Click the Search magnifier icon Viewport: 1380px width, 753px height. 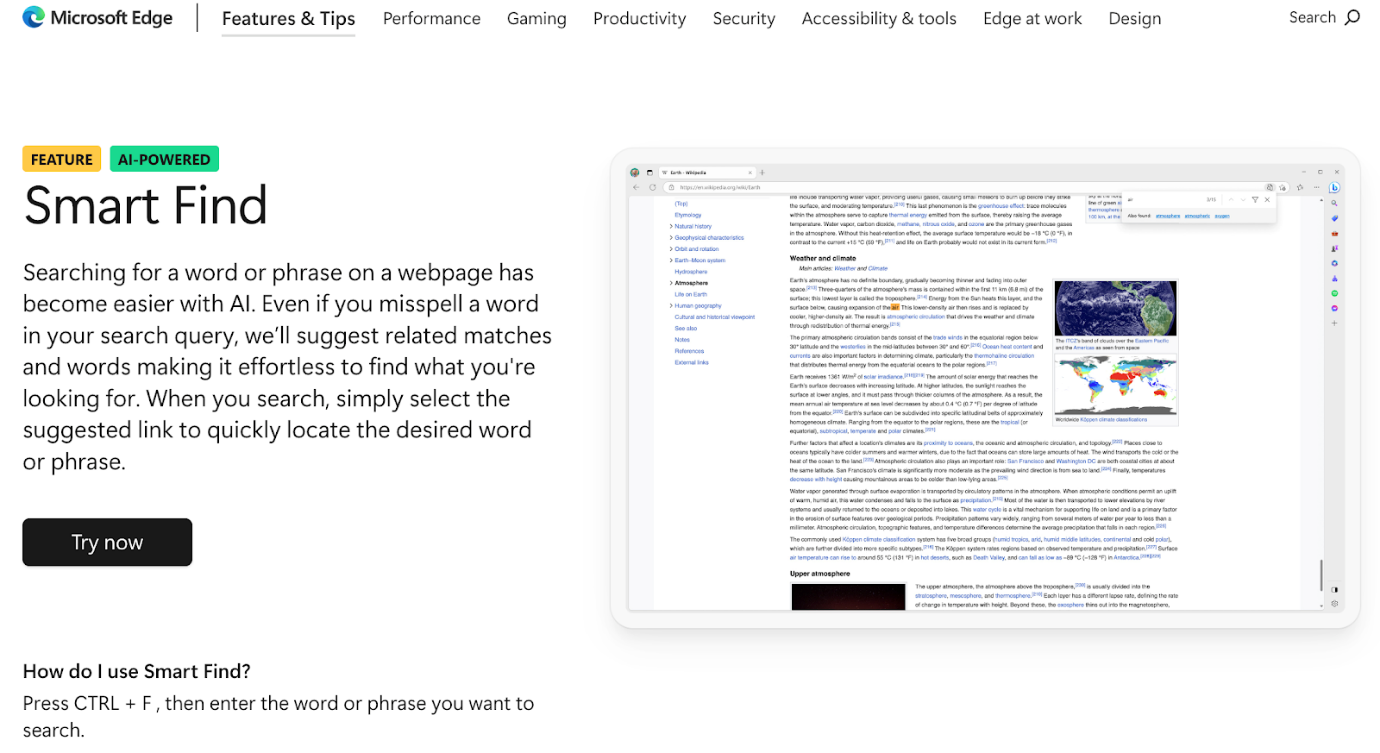(x=1352, y=17)
